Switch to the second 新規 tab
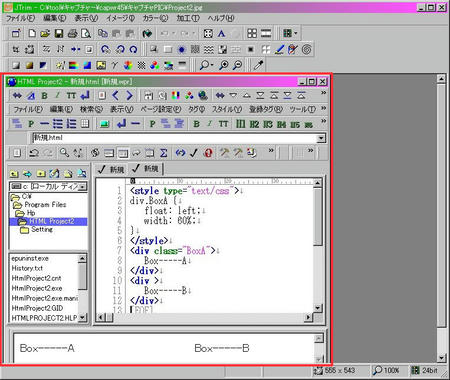 (146, 169)
